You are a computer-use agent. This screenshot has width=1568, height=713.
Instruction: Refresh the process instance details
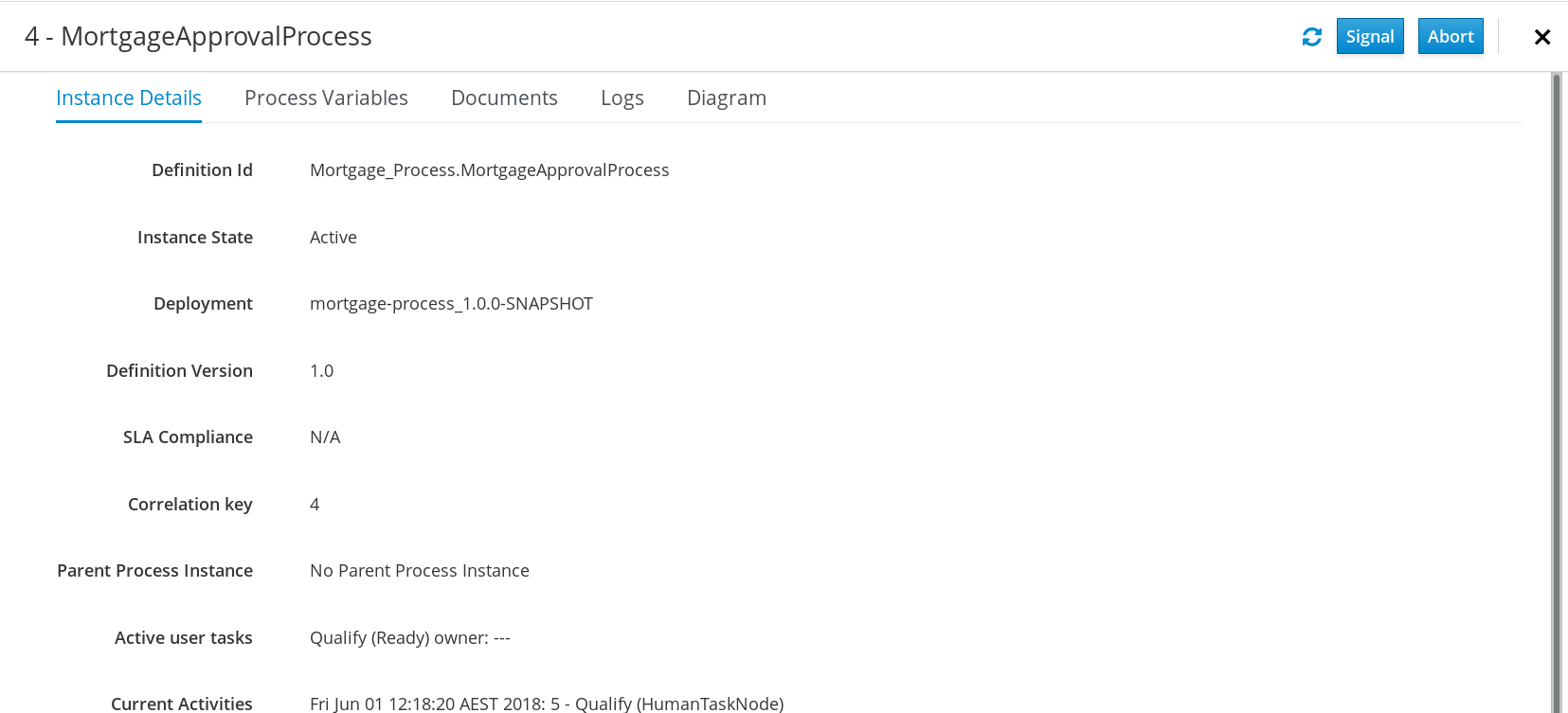coord(1312,37)
